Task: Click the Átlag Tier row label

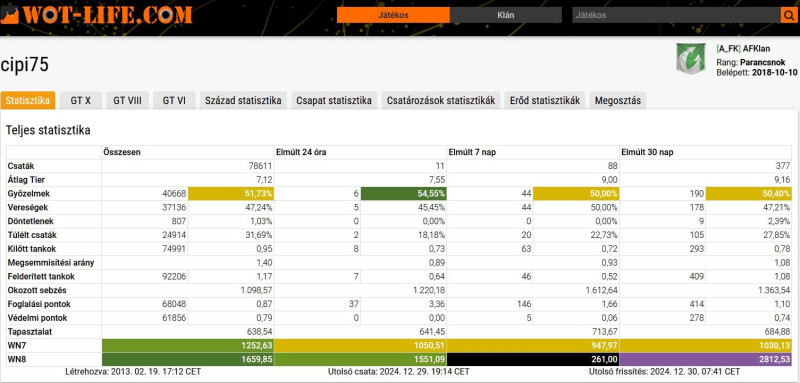Action: (26, 180)
